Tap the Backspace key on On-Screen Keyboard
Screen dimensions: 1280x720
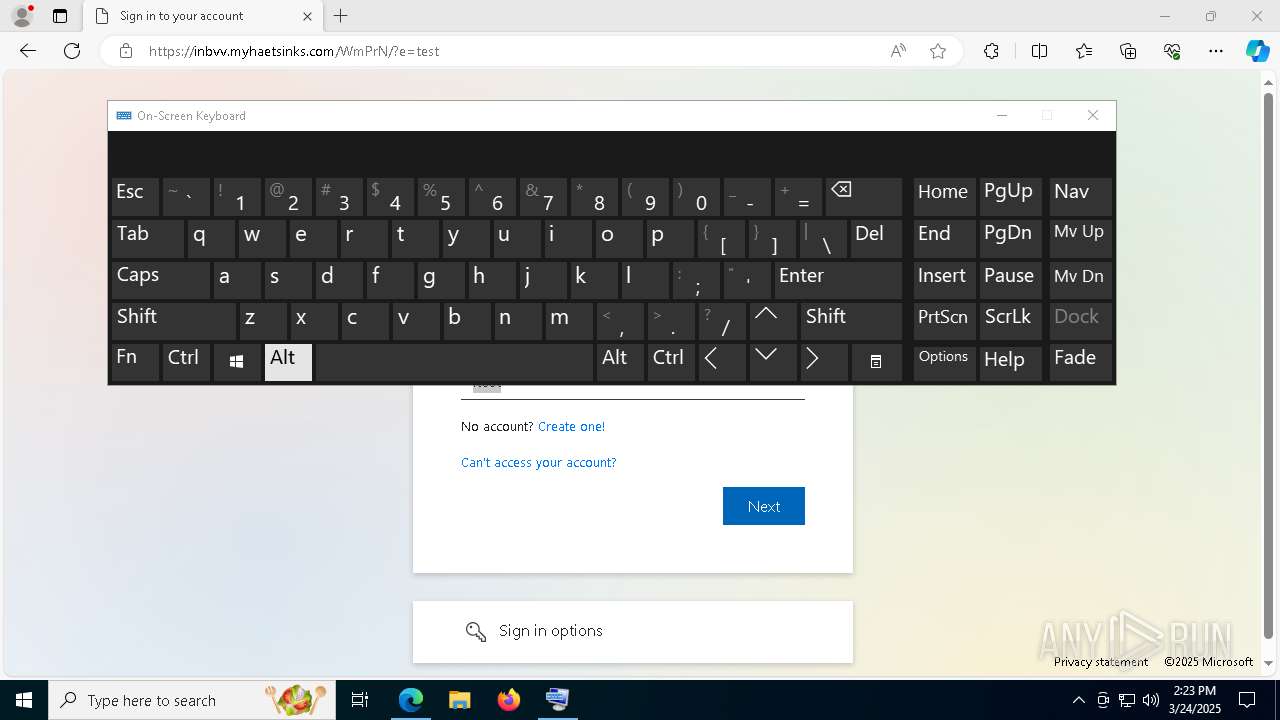tap(864, 197)
